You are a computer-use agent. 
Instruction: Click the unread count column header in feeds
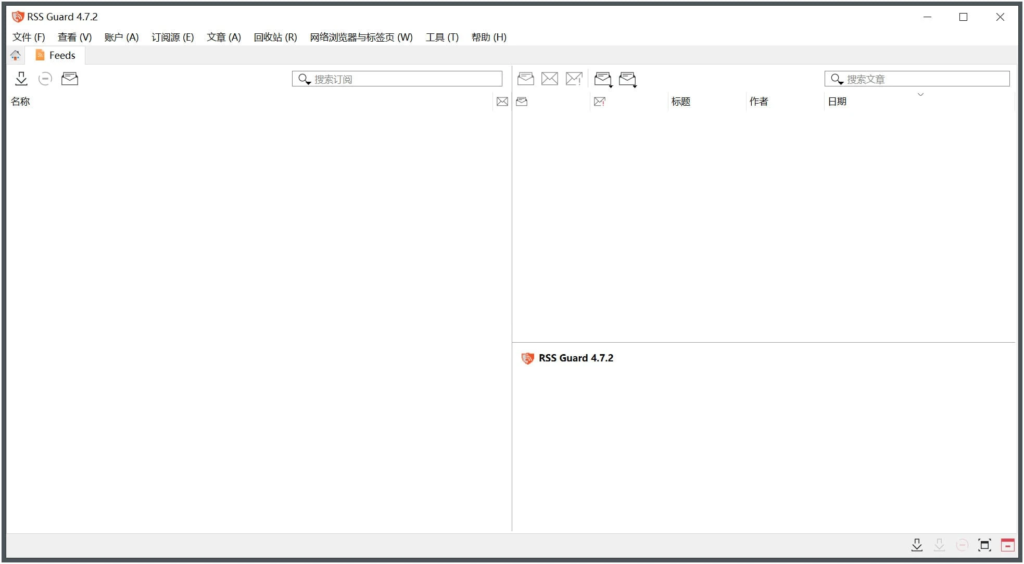pos(502,101)
